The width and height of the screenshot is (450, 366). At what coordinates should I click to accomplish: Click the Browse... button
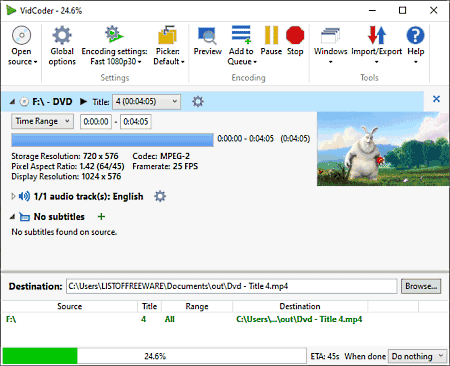tap(421, 286)
